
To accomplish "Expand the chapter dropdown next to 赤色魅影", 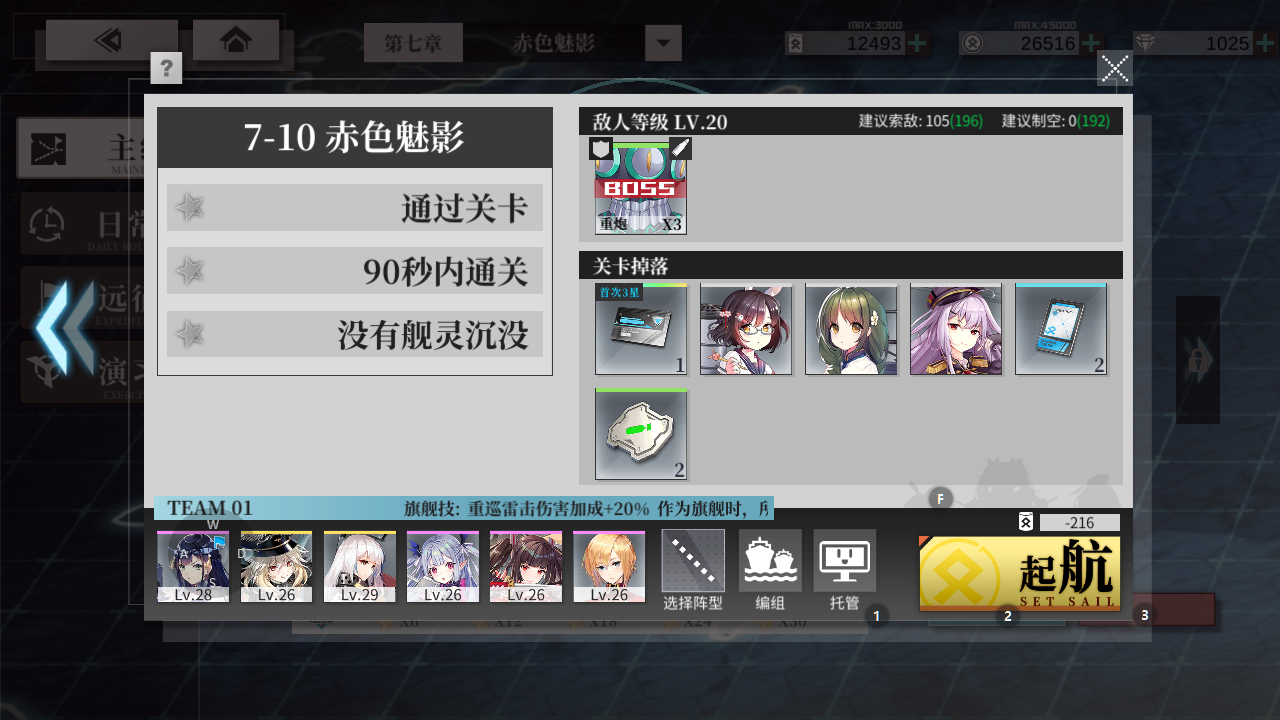I will [x=664, y=43].
